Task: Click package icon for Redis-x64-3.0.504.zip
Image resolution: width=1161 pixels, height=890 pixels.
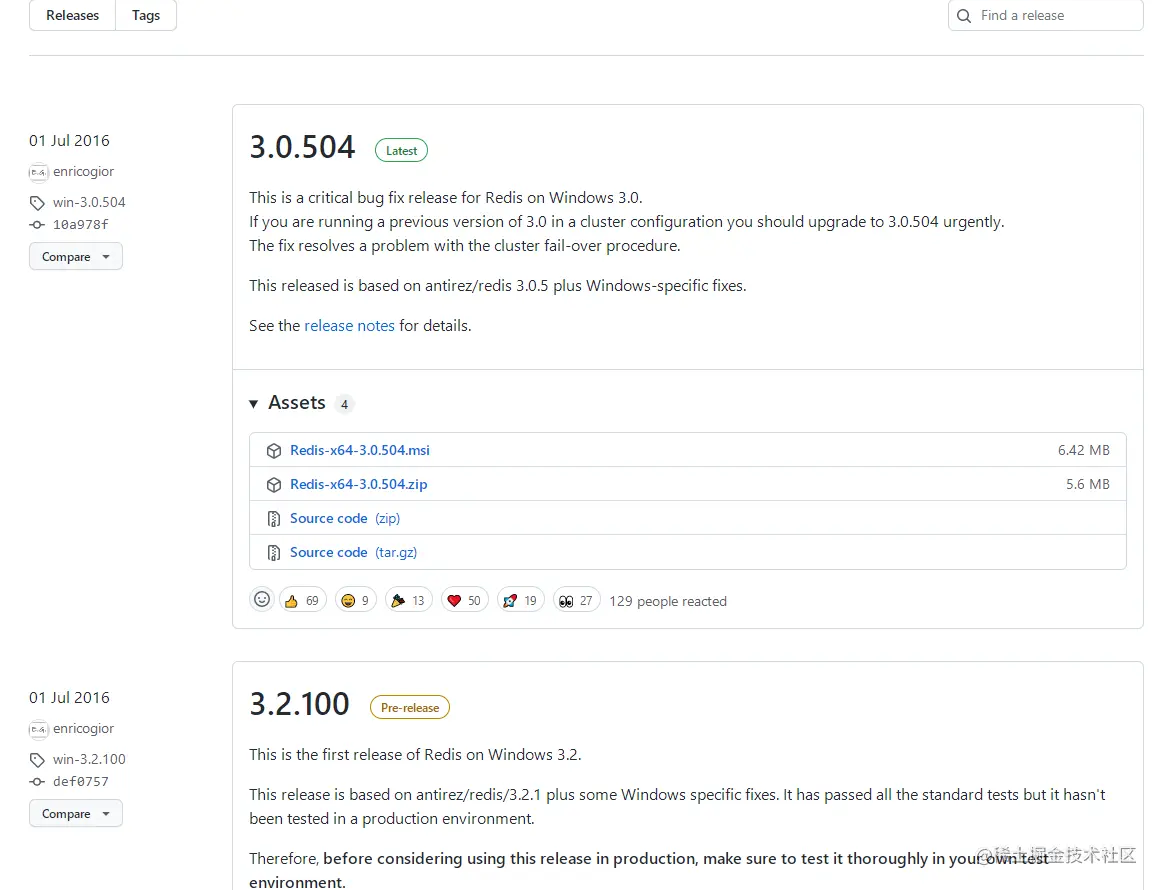Action: point(274,484)
